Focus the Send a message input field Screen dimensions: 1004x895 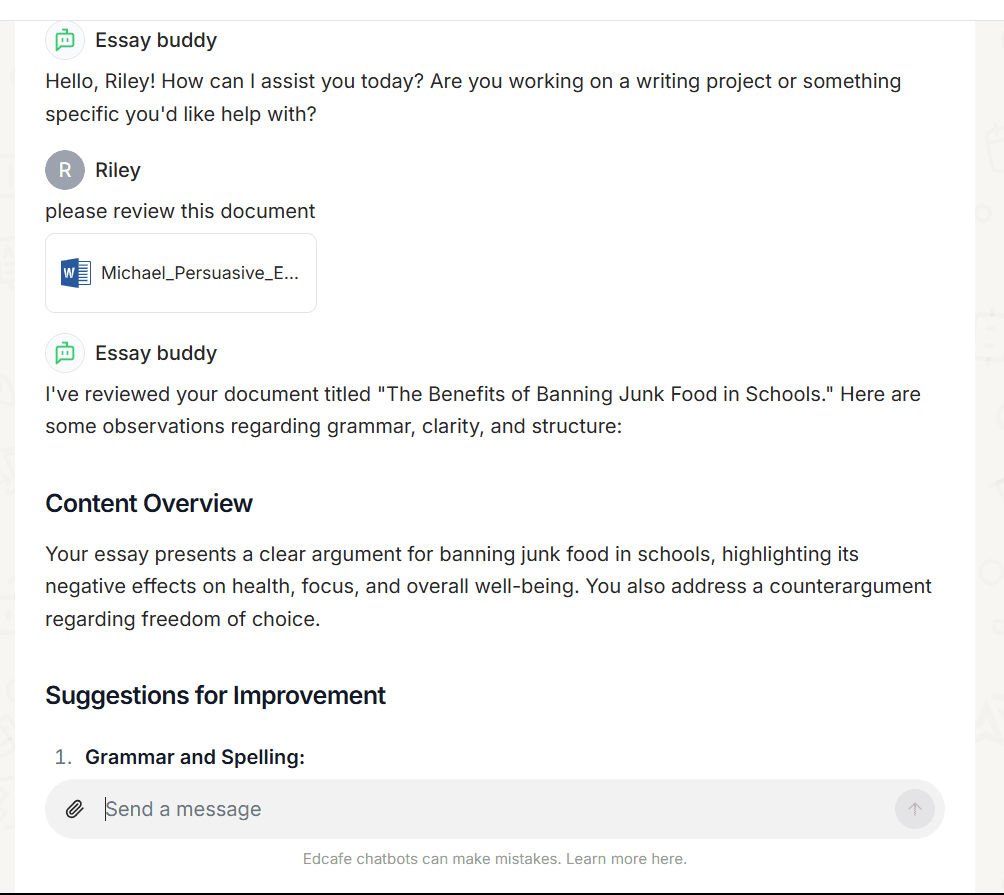[494, 809]
